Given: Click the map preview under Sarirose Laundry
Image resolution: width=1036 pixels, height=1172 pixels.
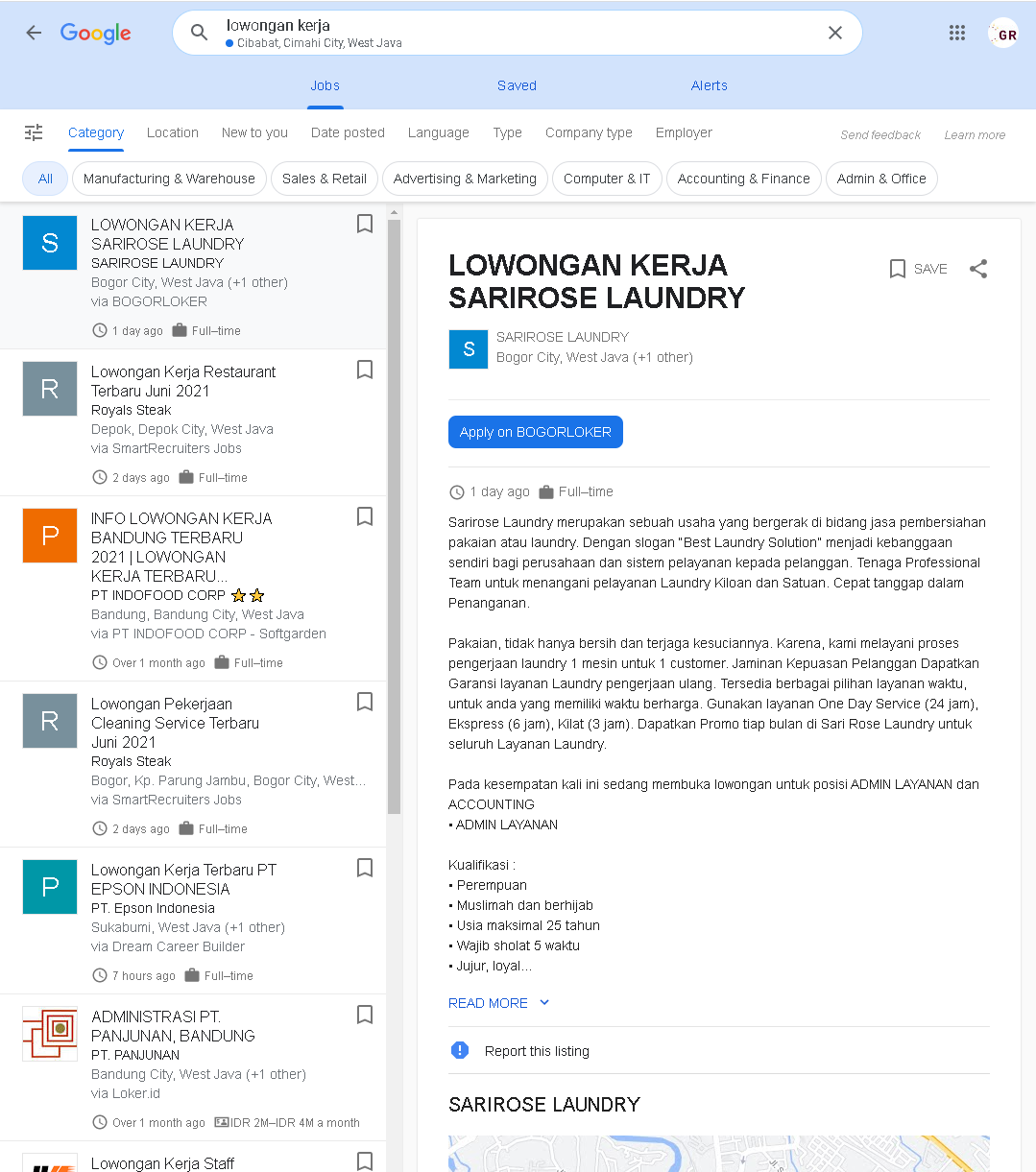Looking at the screenshot, I should pyautogui.click(x=719, y=1154).
